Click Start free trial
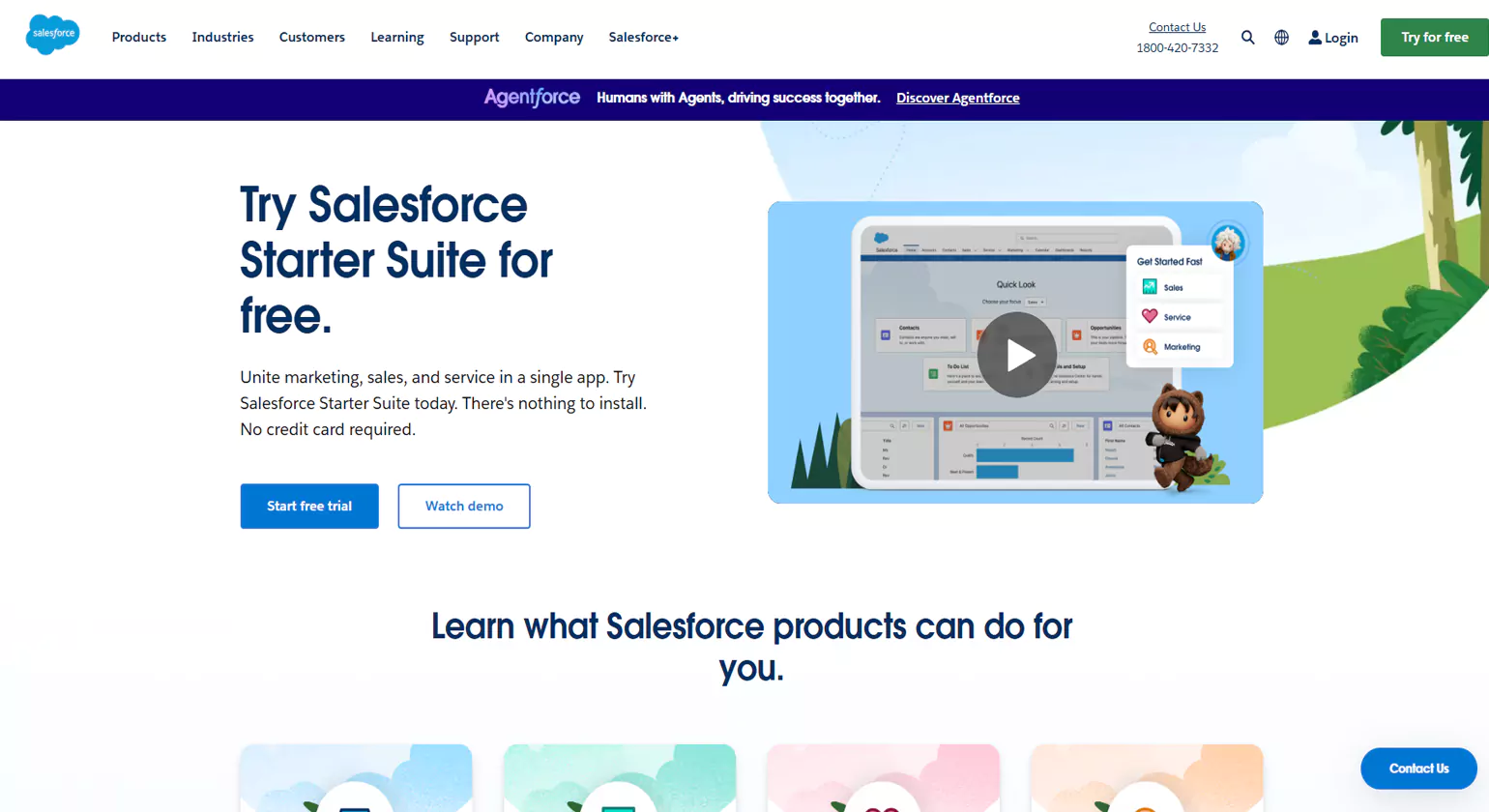Viewport: 1489px width, 812px height. (x=309, y=506)
